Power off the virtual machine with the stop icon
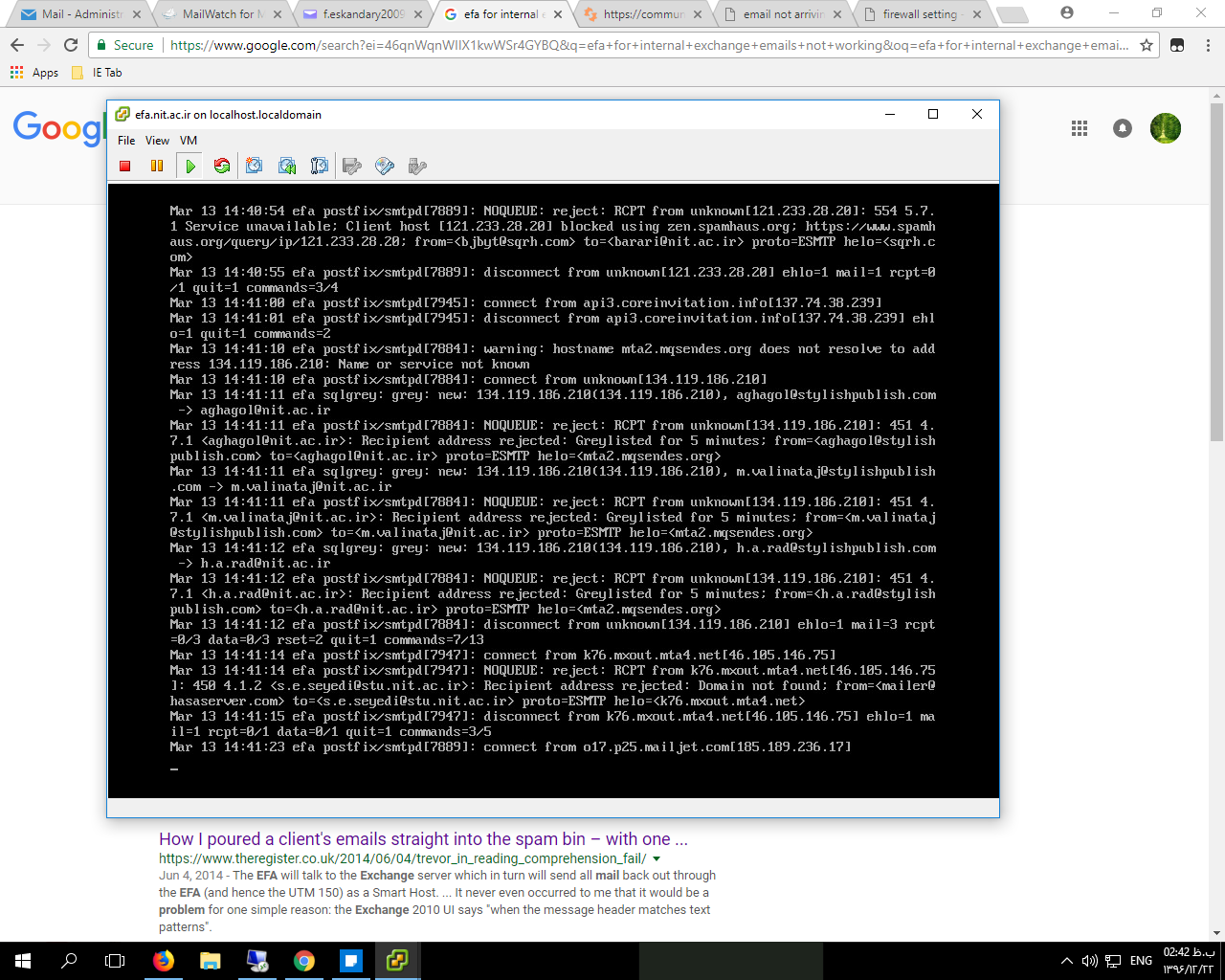 click(125, 166)
